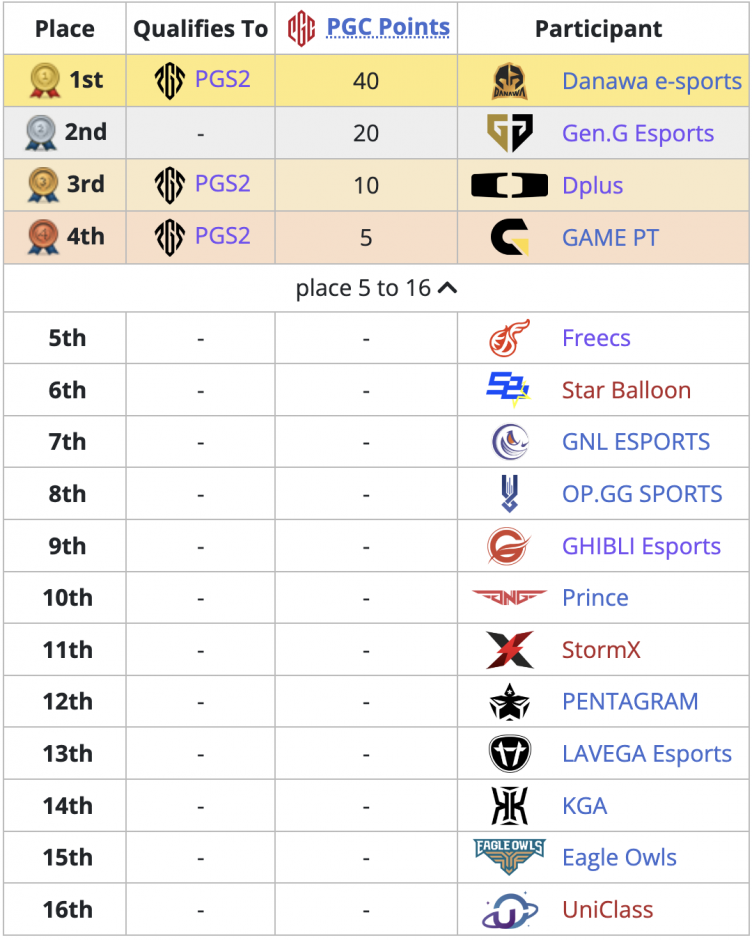Click the PGC red logo in header

tap(301, 29)
